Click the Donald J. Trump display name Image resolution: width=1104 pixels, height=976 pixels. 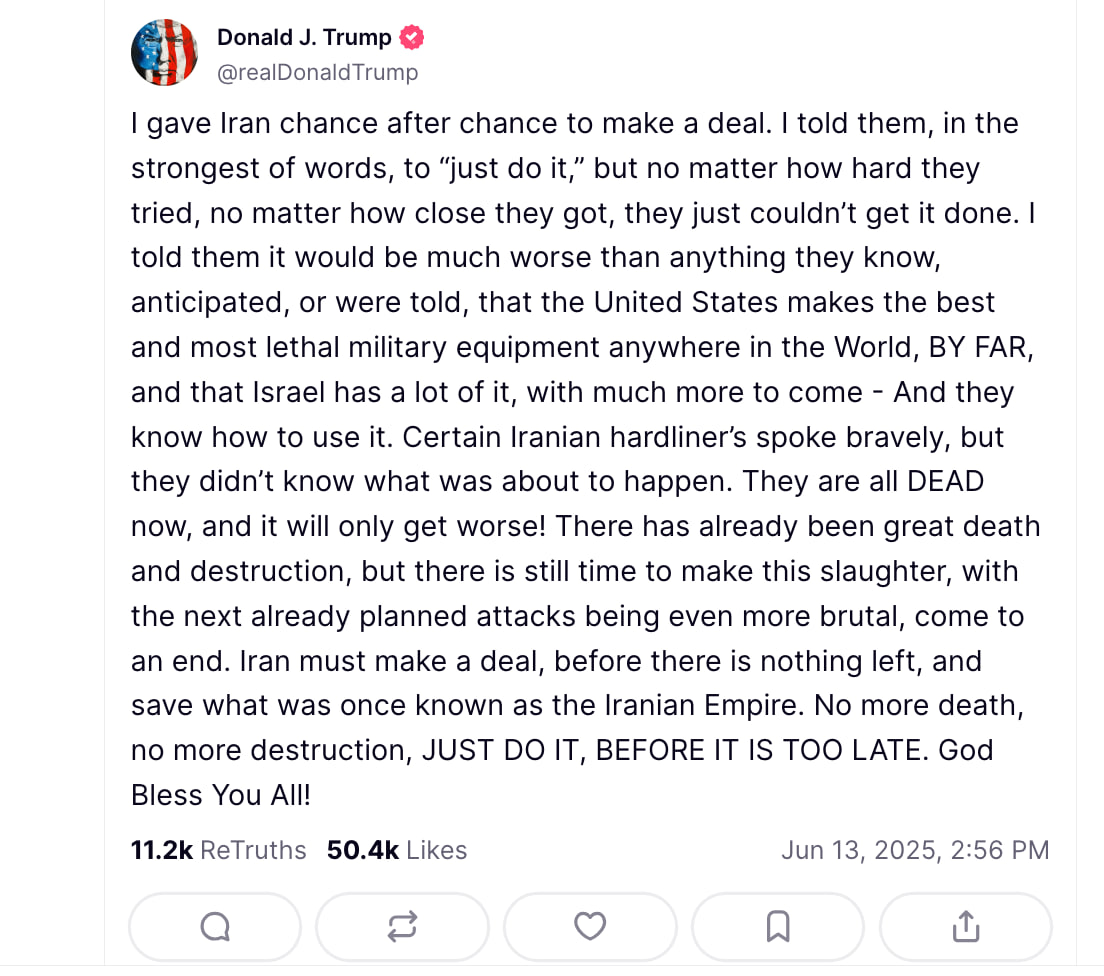click(304, 37)
